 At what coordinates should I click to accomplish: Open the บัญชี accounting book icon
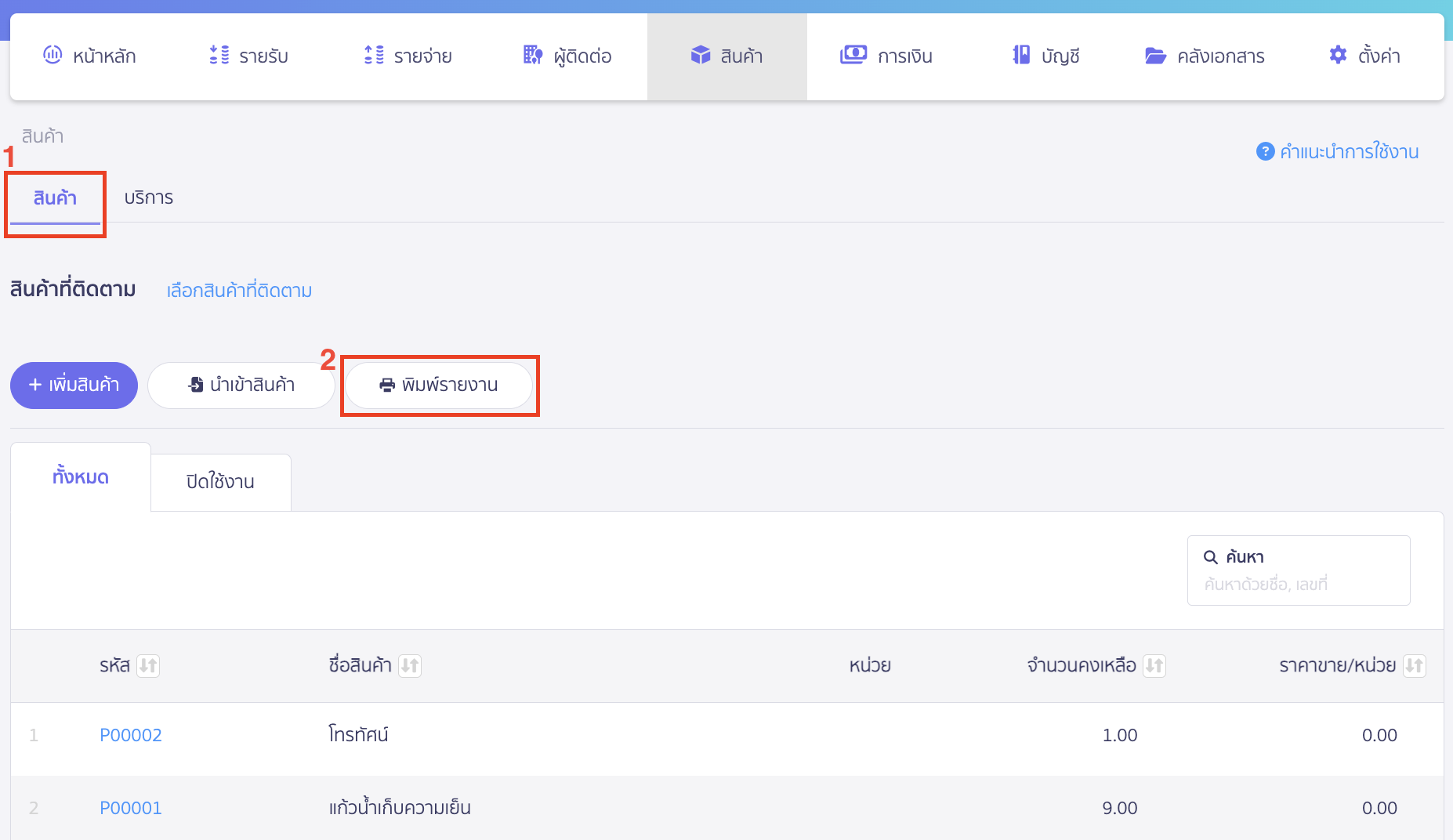pos(1021,55)
